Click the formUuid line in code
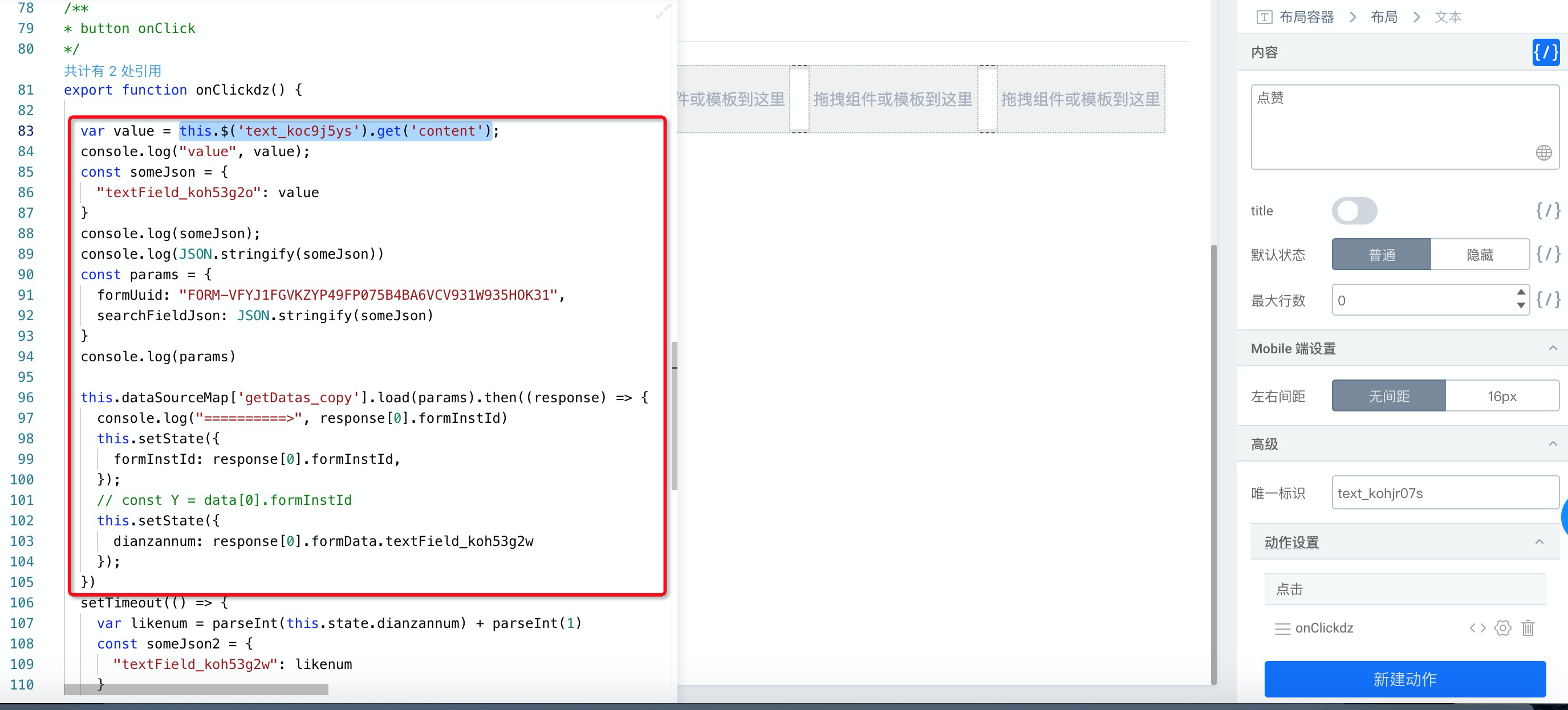 [331, 295]
